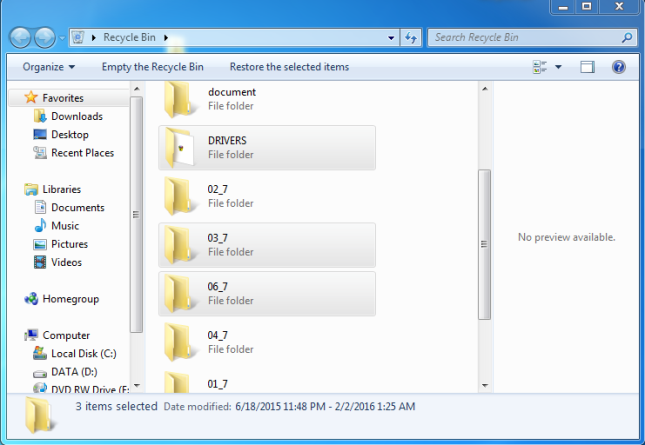This screenshot has height=445, width=645.
Task: Open the view options dropdown arrow
Action: click(558, 67)
